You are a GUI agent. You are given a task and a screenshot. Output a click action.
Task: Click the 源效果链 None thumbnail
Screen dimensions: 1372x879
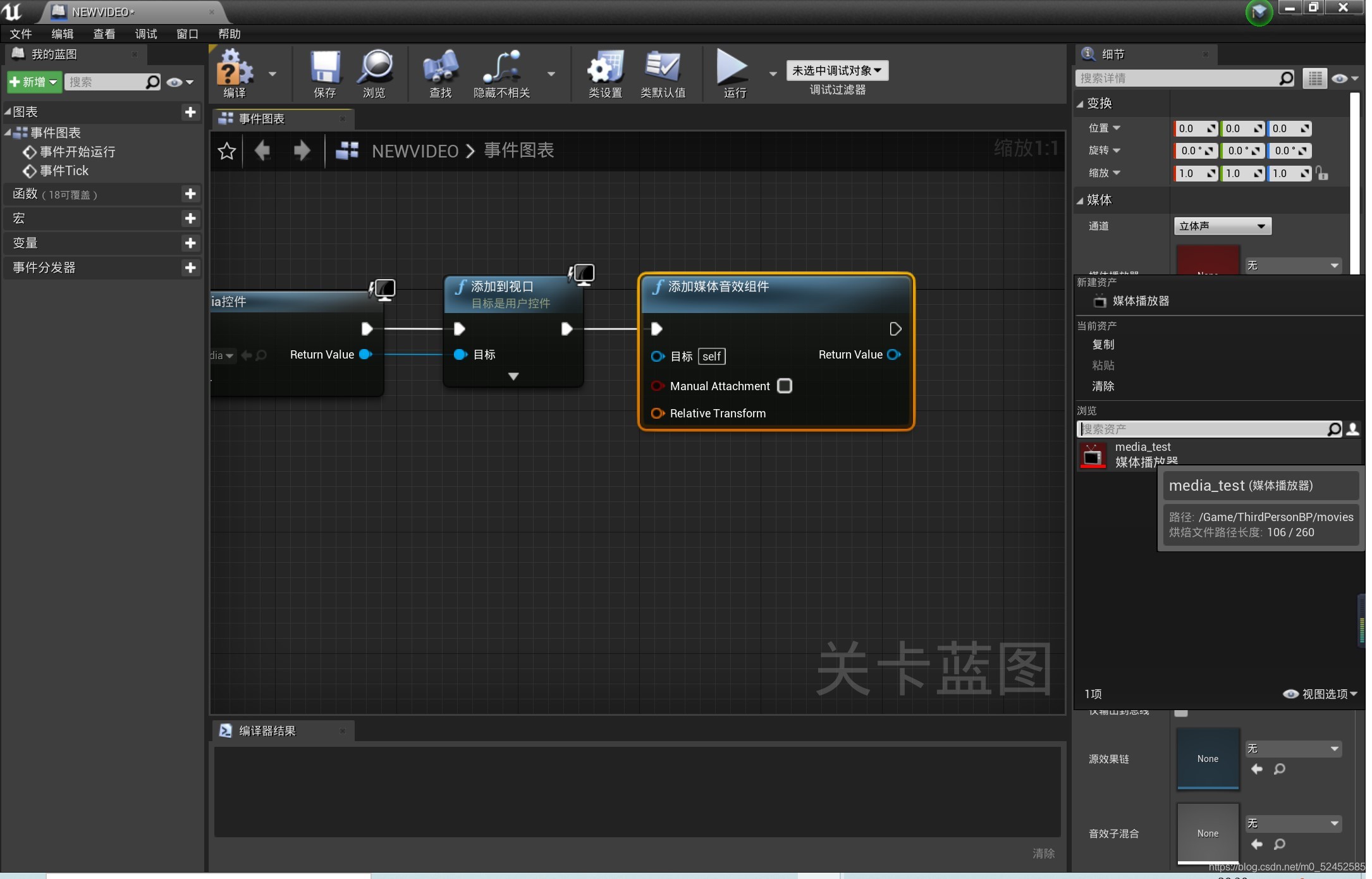(1208, 759)
